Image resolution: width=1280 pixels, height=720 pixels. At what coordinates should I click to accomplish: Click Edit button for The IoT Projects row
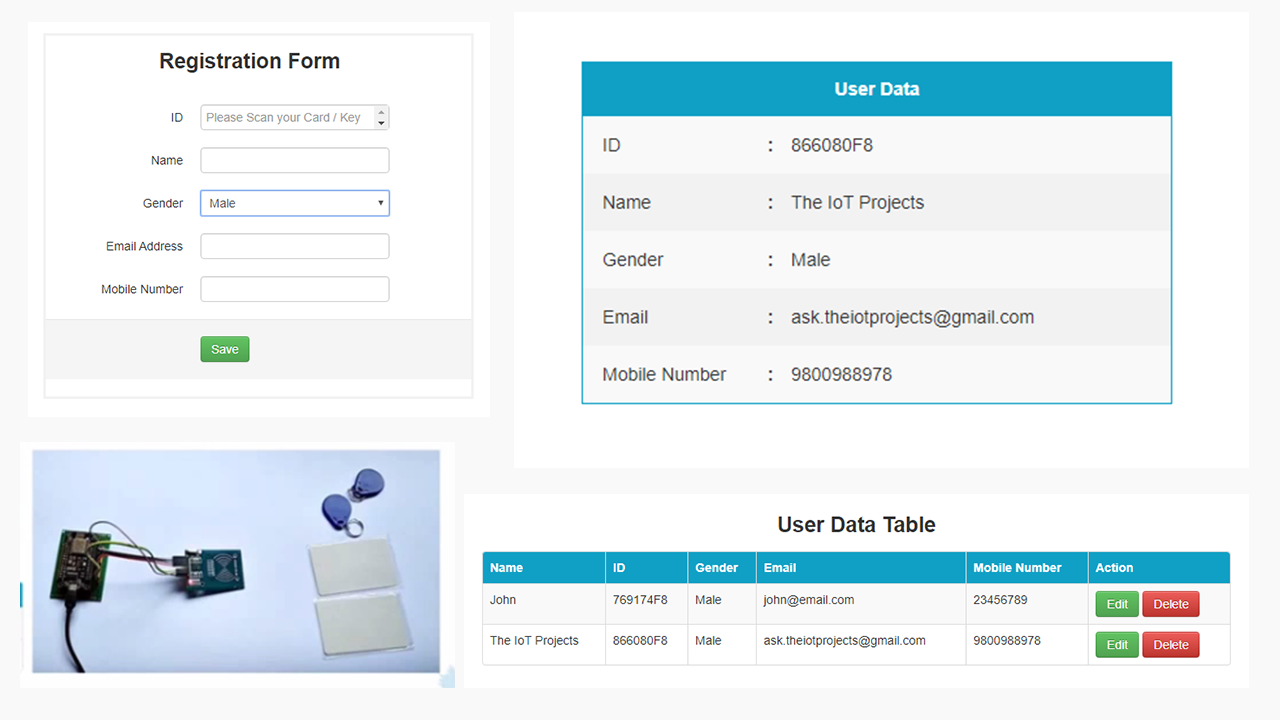[1117, 645]
